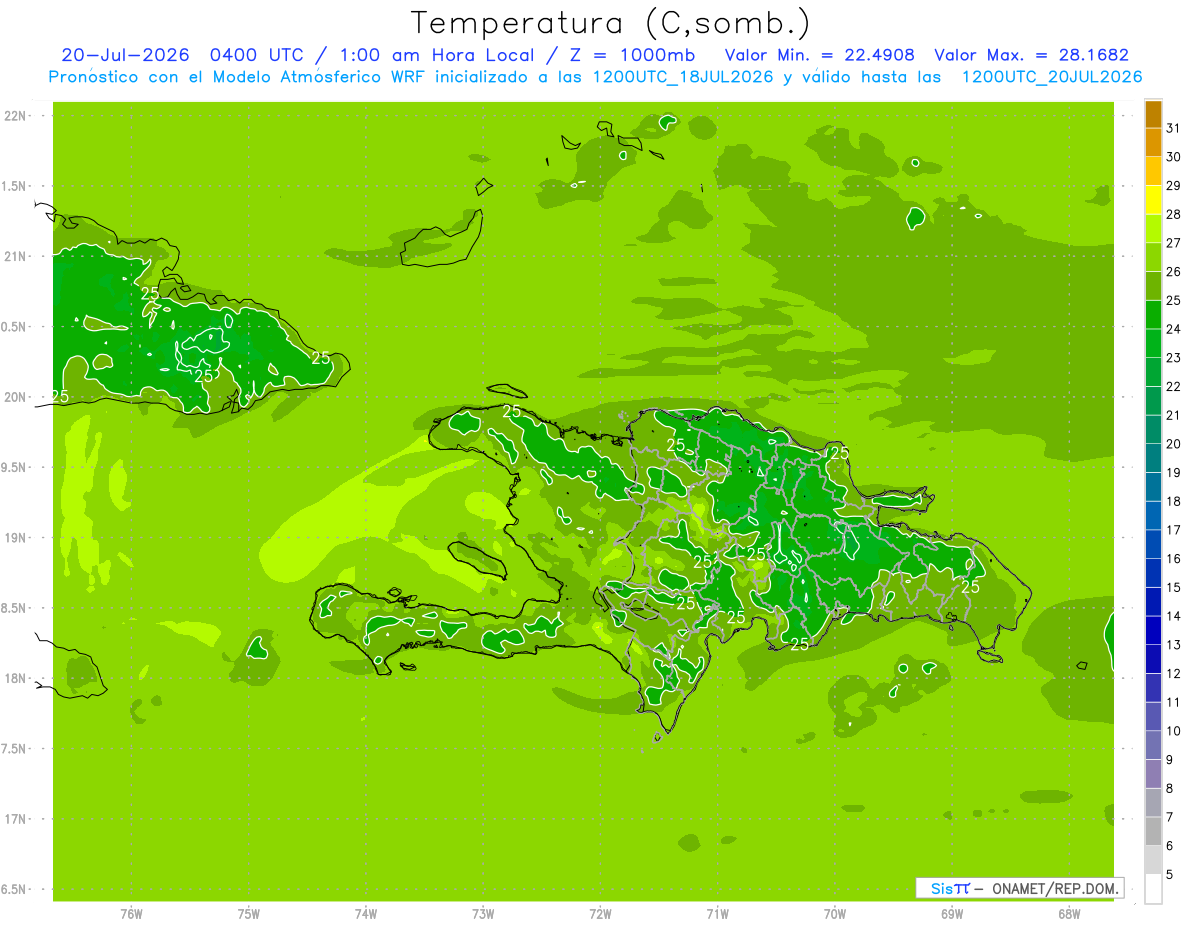This screenshot has width=1200, height=927.
Task: Click the "76W" longitude axis label
Action: tap(131, 913)
